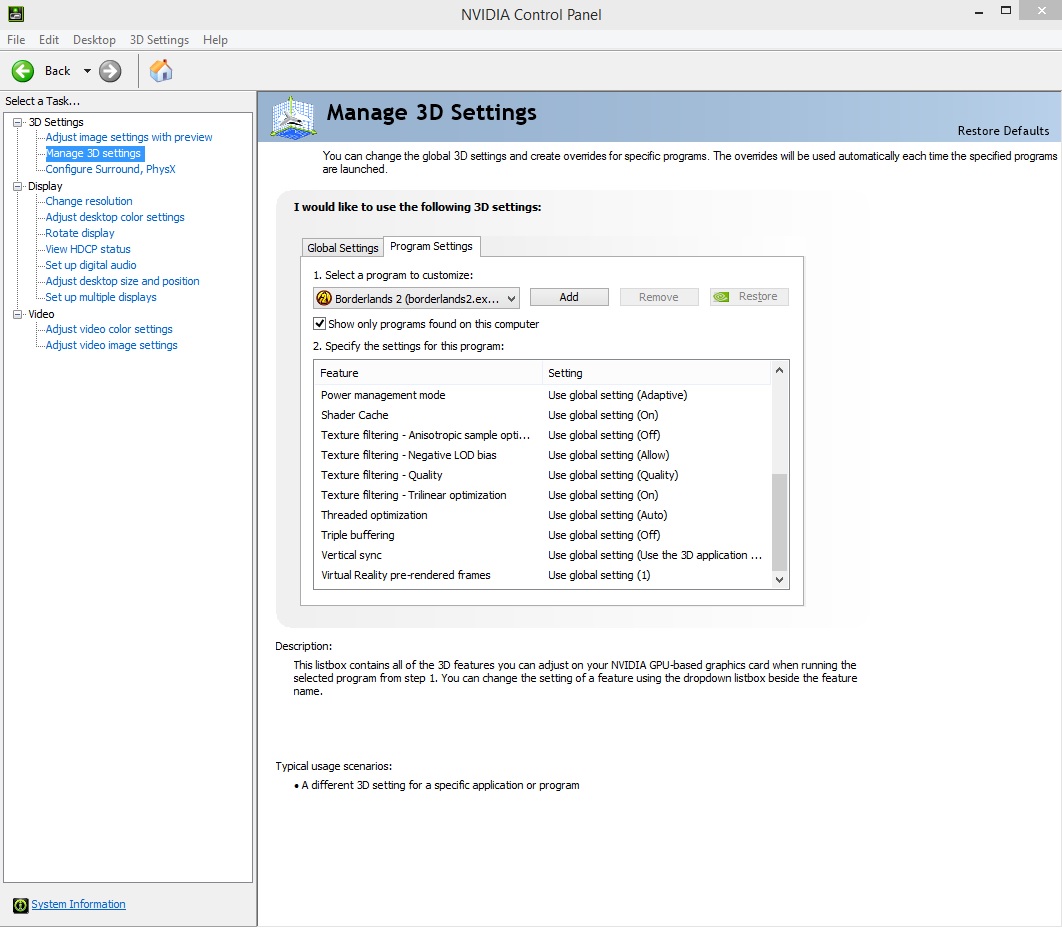Open the Home icon in toolbar
This screenshot has height=928, width=1062.
tap(161, 71)
